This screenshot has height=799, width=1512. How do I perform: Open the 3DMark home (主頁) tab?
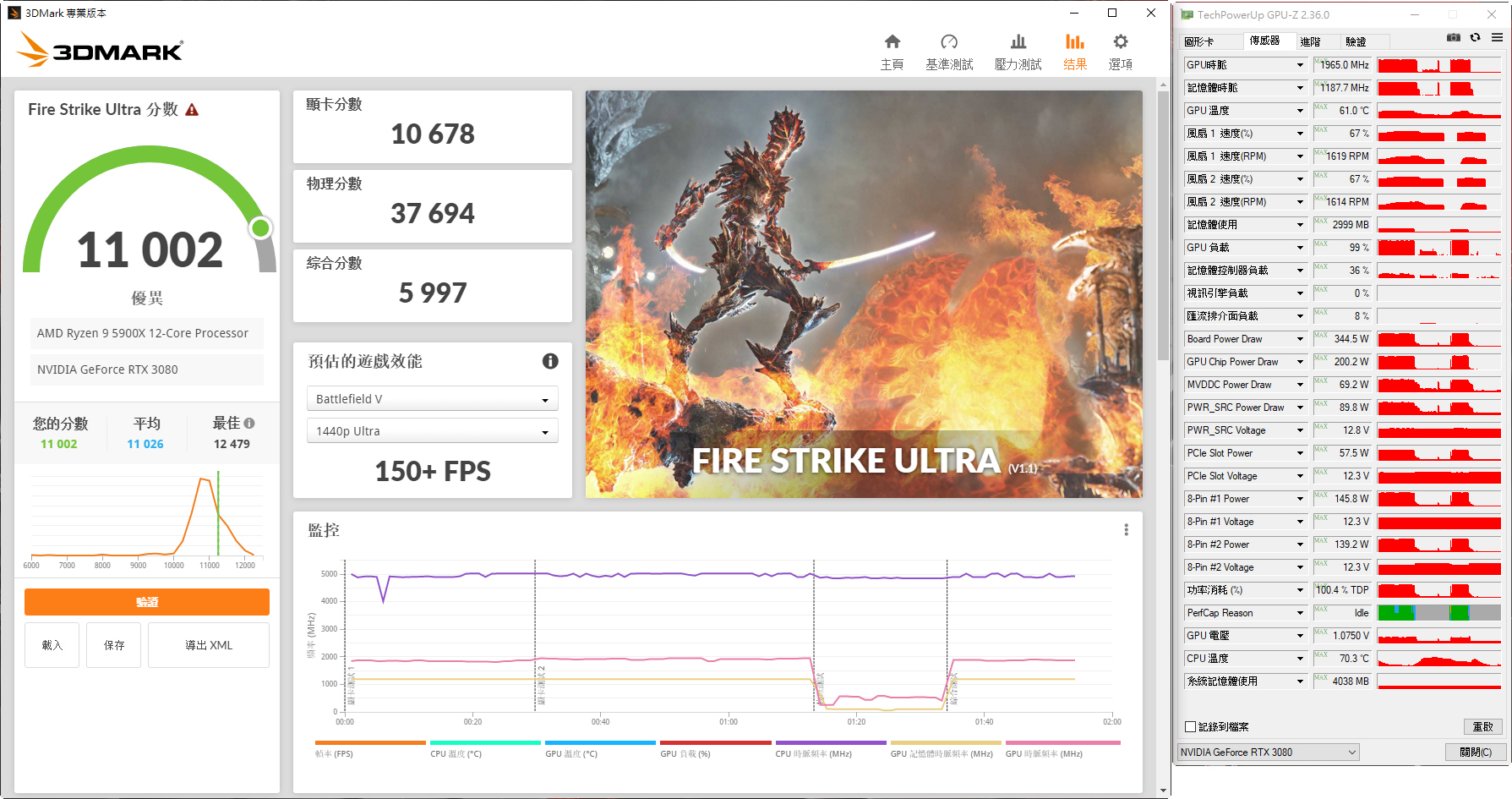click(x=892, y=52)
